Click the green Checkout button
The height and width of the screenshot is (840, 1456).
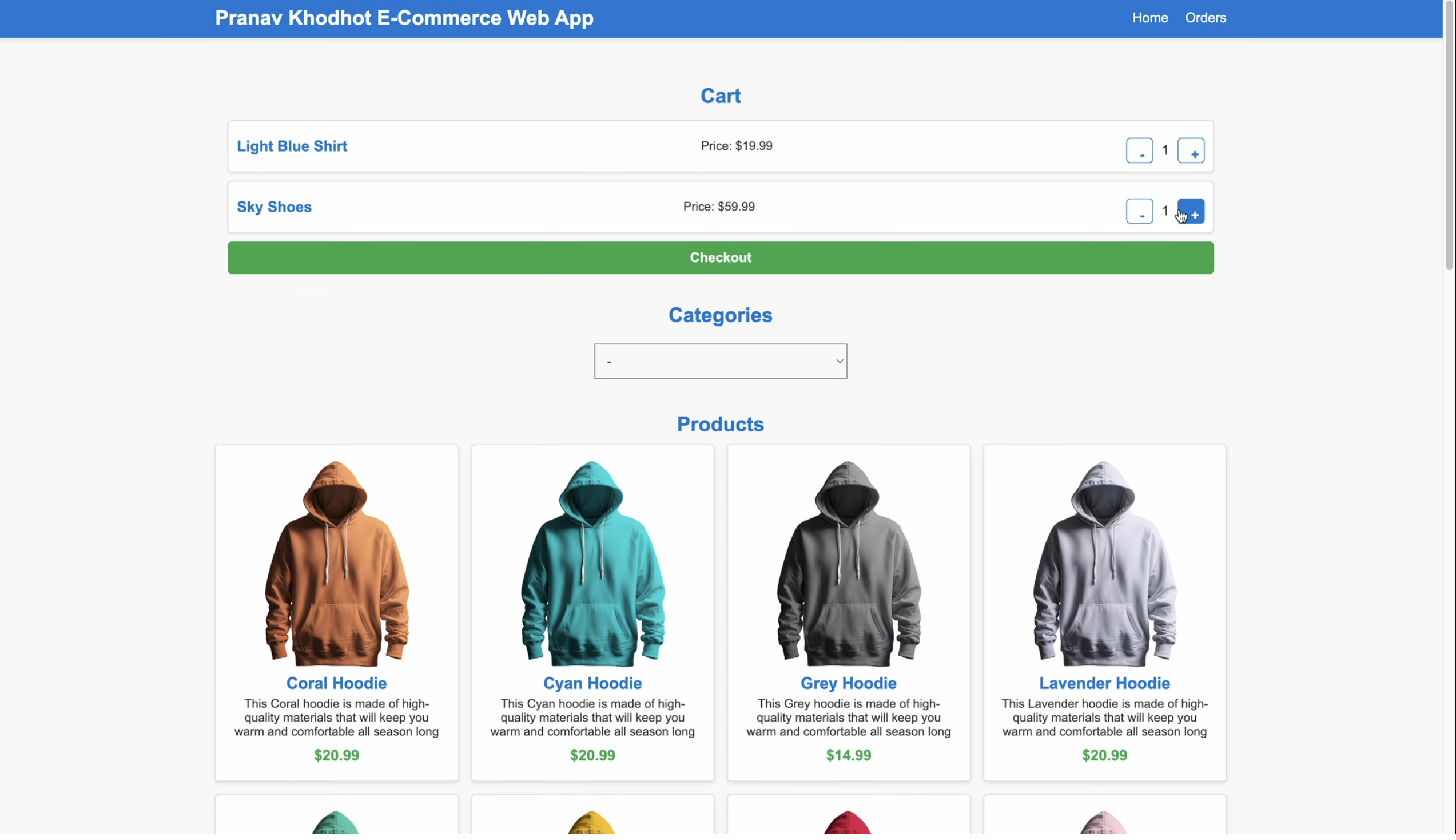pyautogui.click(x=720, y=258)
